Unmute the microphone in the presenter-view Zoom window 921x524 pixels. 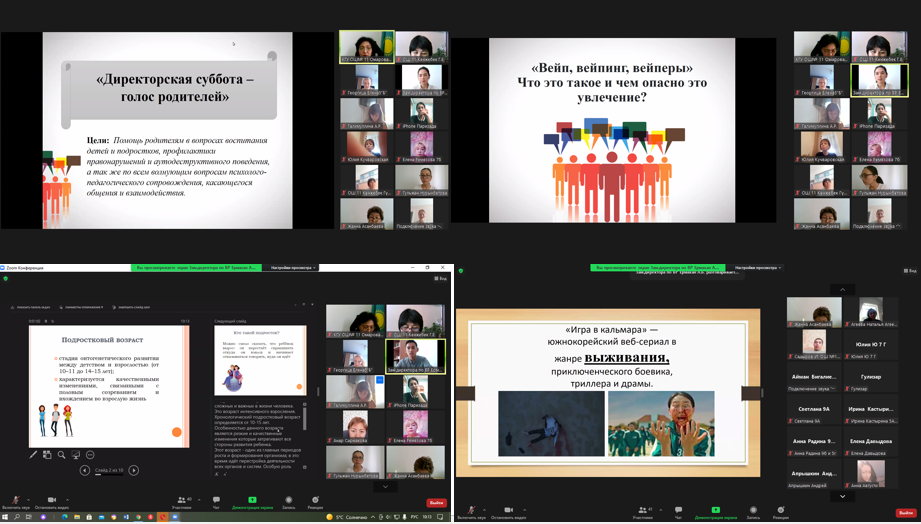coord(15,501)
